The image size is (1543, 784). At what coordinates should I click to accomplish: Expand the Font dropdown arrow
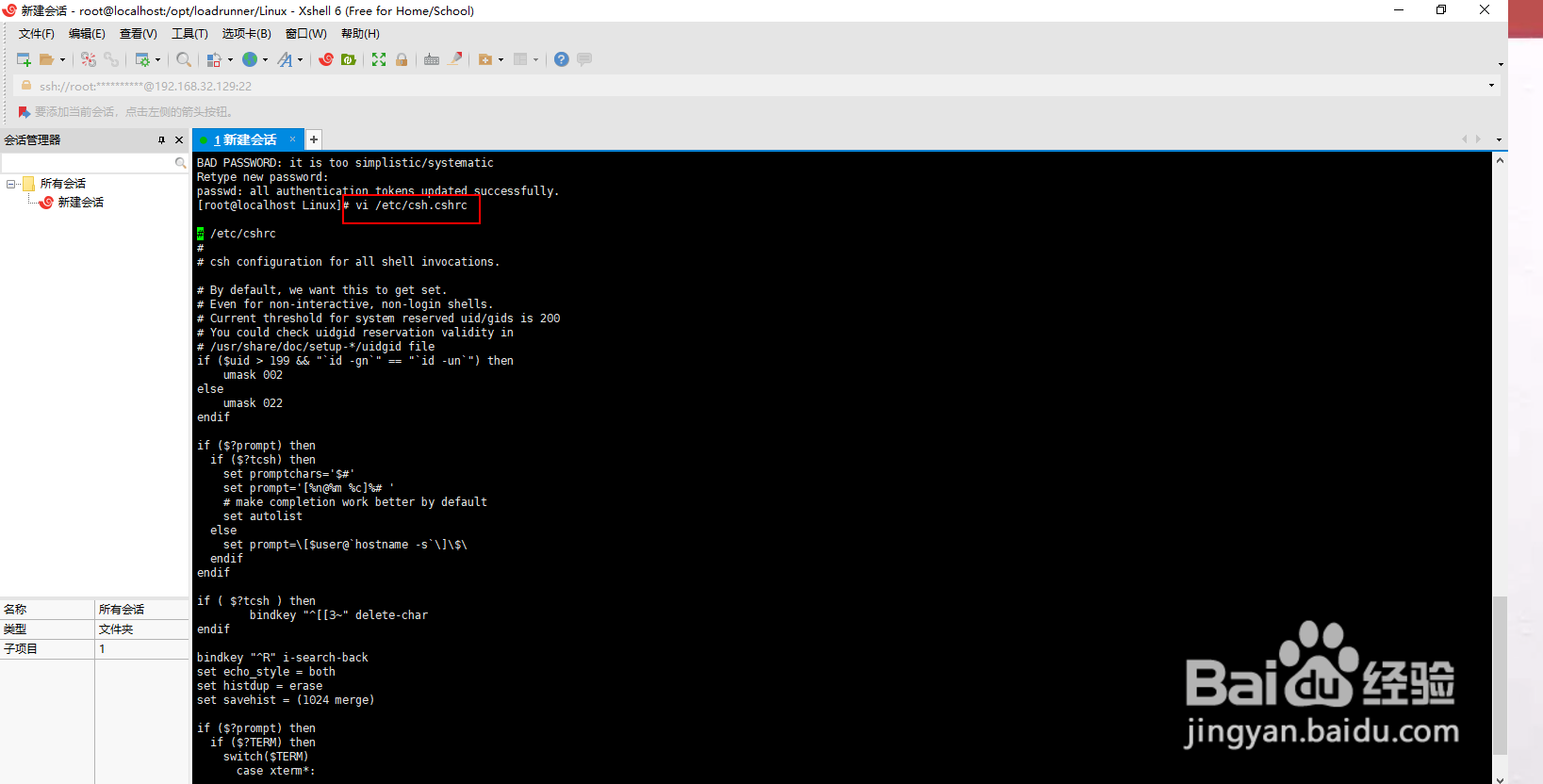point(301,59)
